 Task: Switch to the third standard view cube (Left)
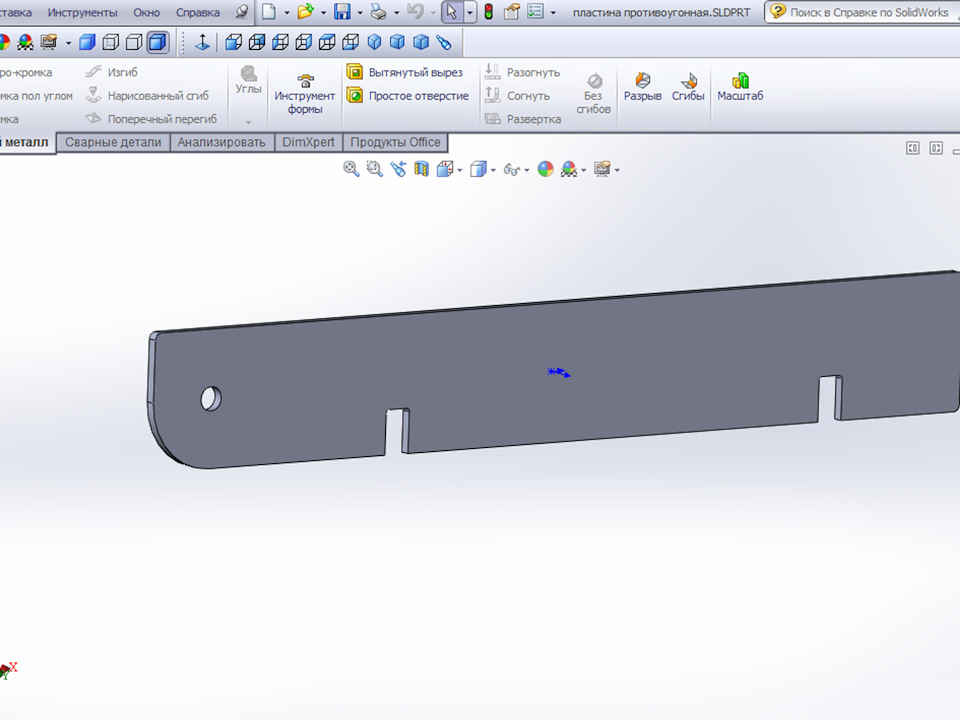[280, 42]
